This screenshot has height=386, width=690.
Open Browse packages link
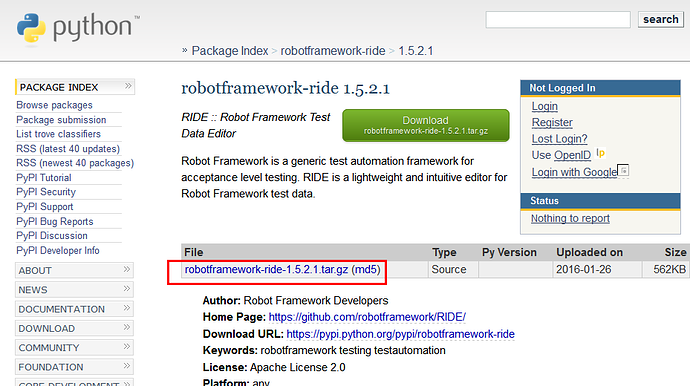pos(55,105)
